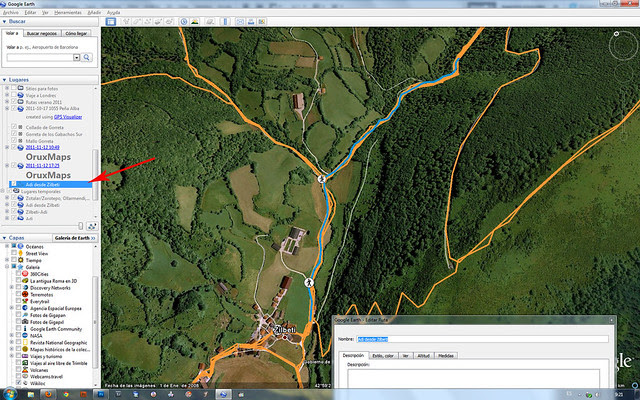640x400 pixels.
Task: Toggle Collado de Gorreta checkbox
Action: [13, 127]
